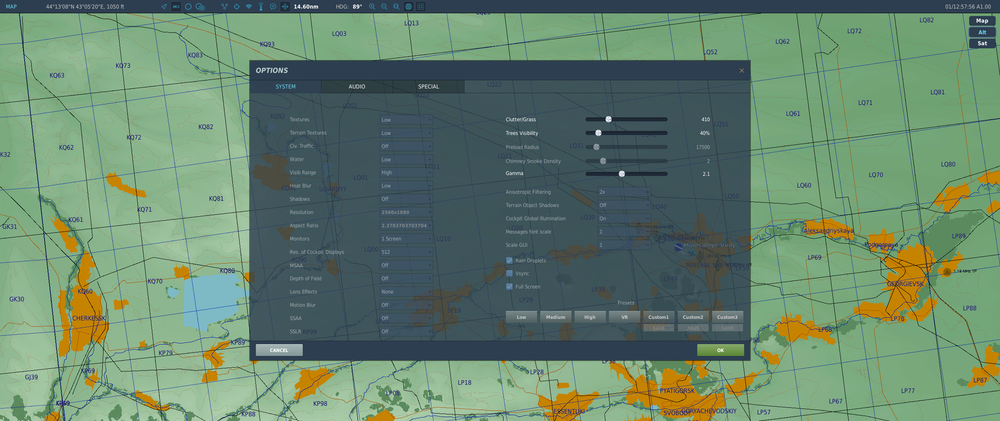Open the Special tab

coord(428,87)
